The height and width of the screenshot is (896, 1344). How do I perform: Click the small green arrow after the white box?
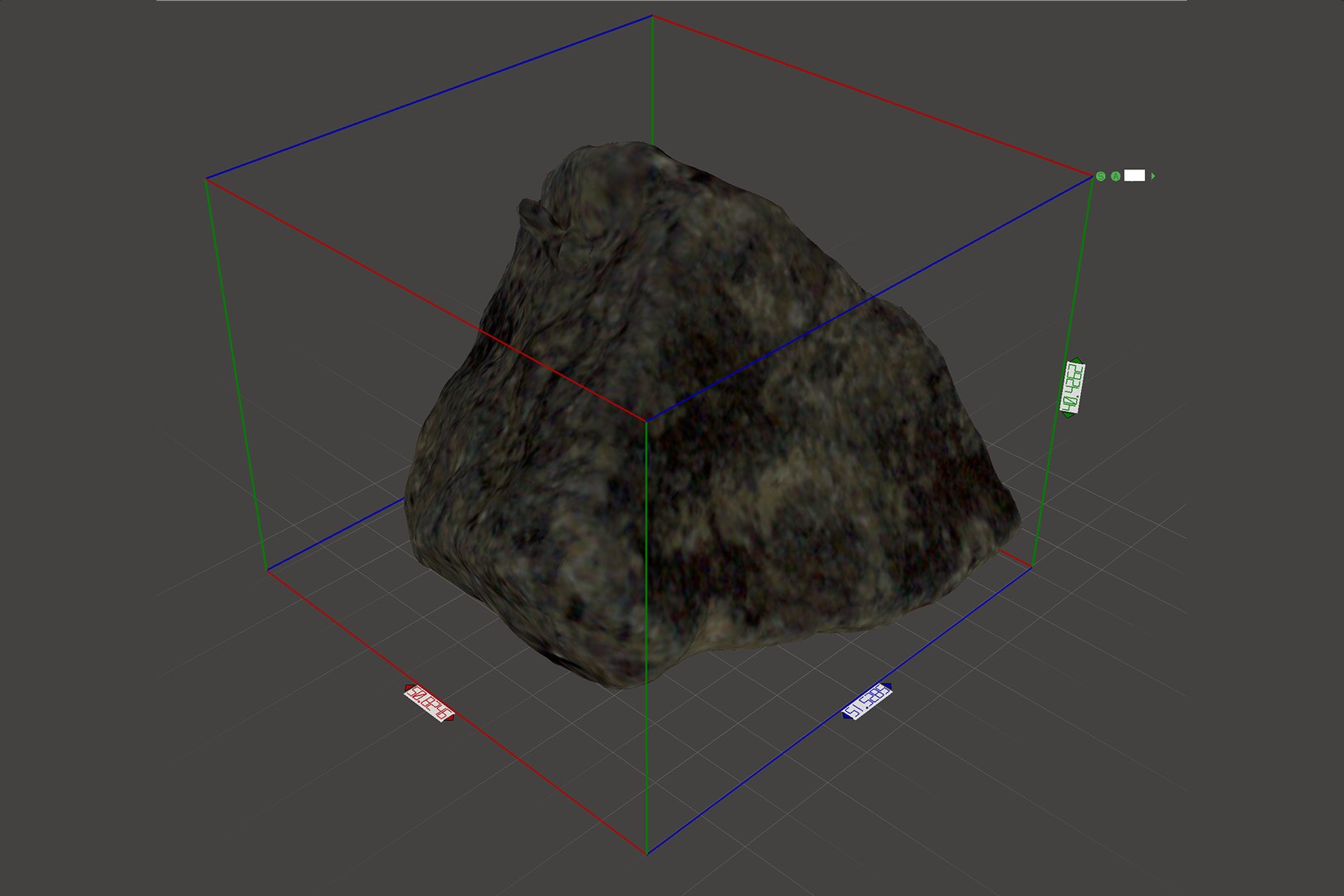tap(1153, 176)
